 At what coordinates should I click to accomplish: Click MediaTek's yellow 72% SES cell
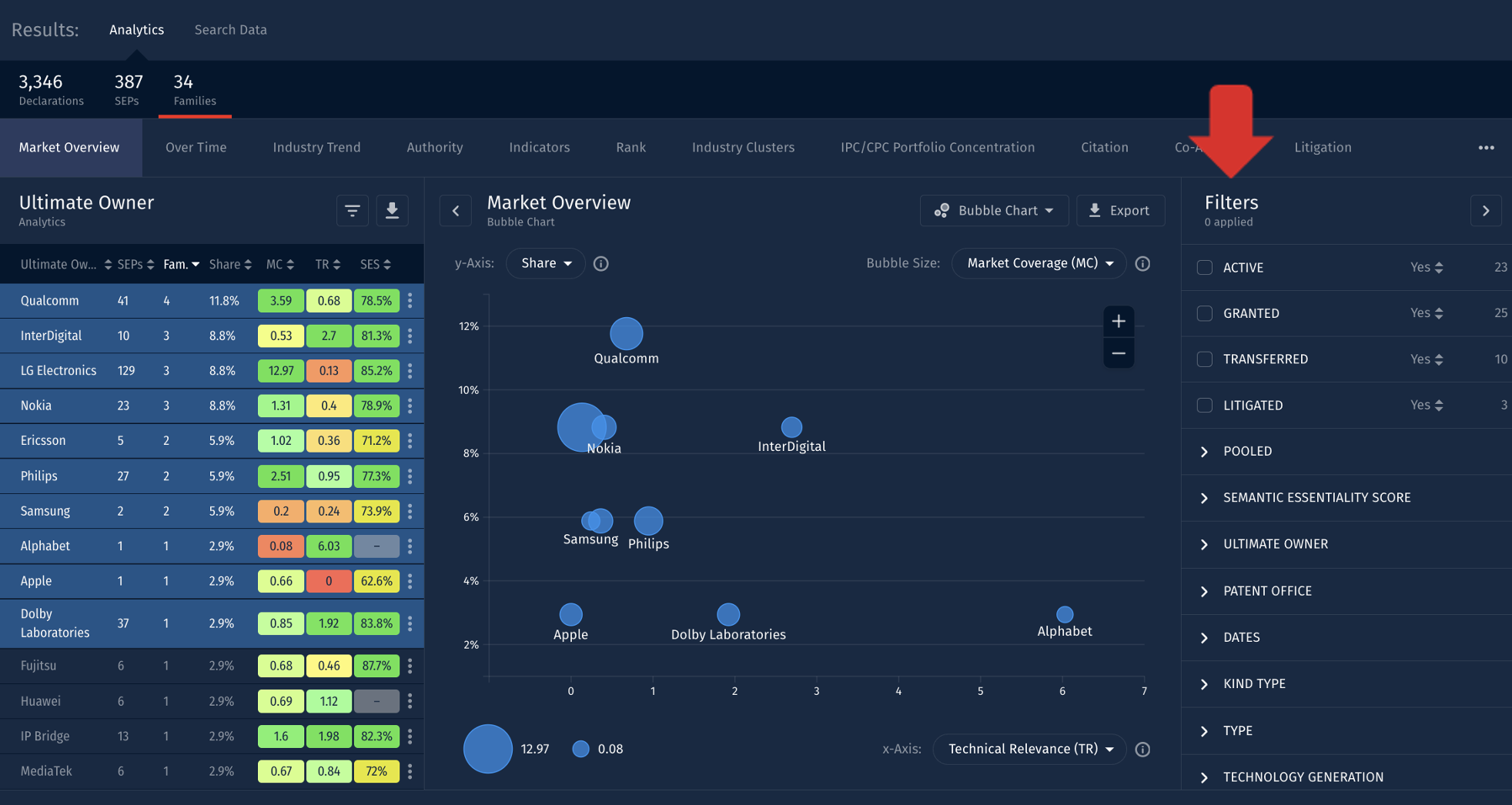tap(376, 771)
